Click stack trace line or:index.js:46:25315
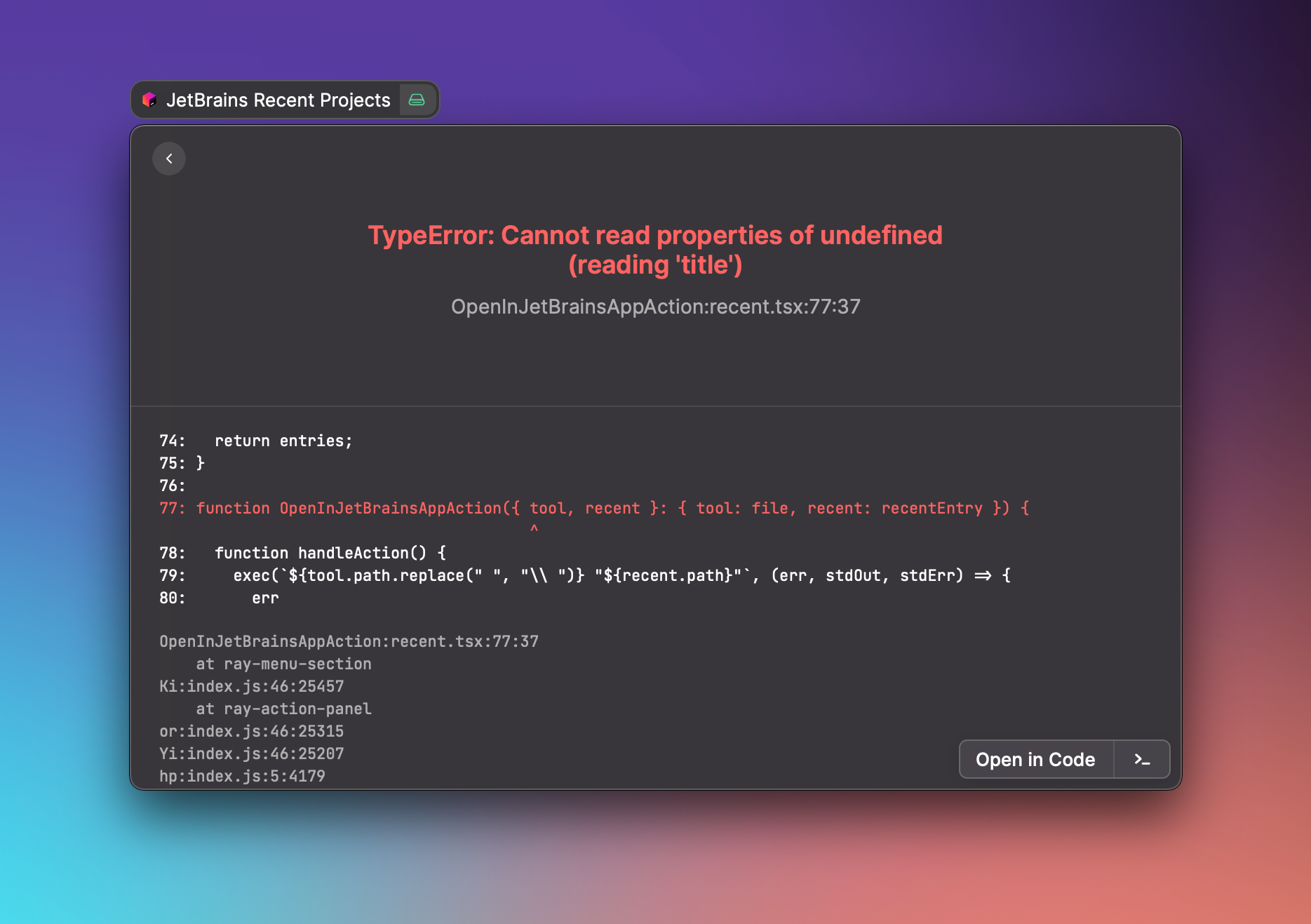Image resolution: width=1311 pixels, height=924 pixels. tap(252, 731)
